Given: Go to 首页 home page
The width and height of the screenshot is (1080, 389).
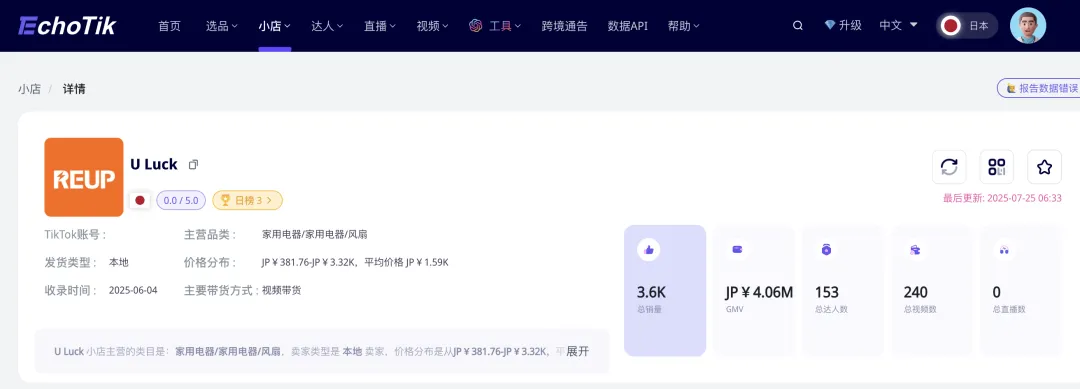Looking at the screenshot, I should tap(169, 25).
